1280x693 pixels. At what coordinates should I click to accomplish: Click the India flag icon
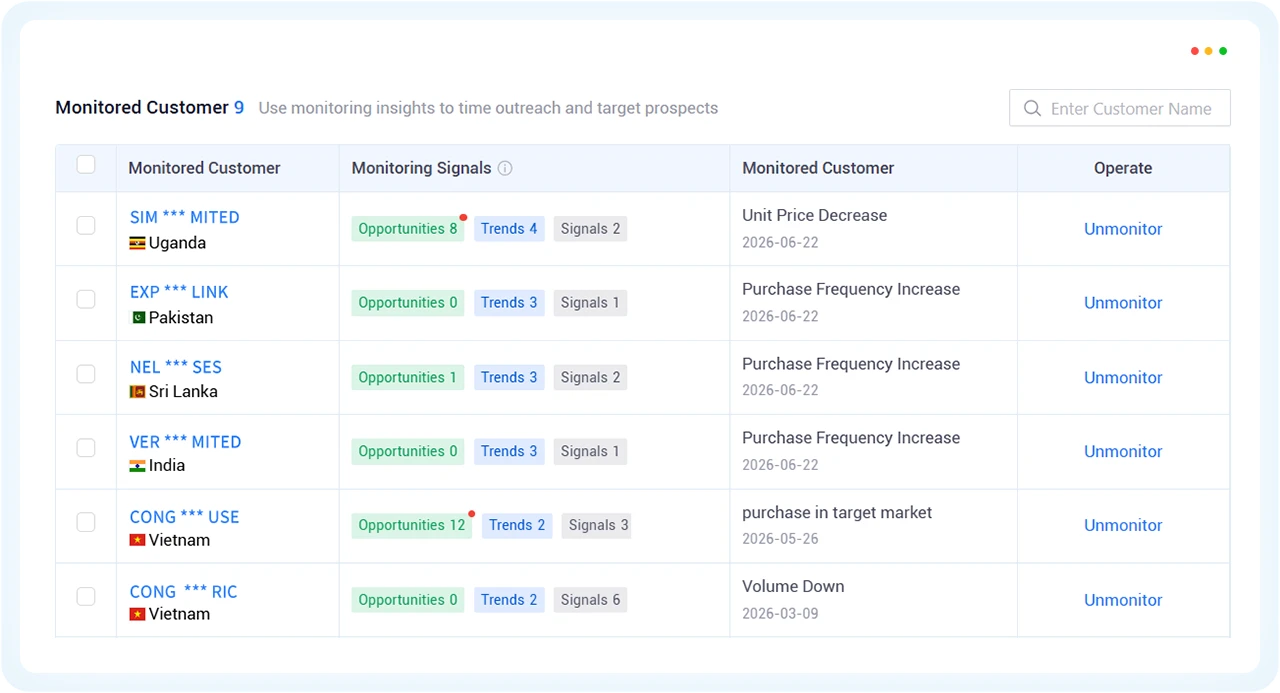pos(138,466)
